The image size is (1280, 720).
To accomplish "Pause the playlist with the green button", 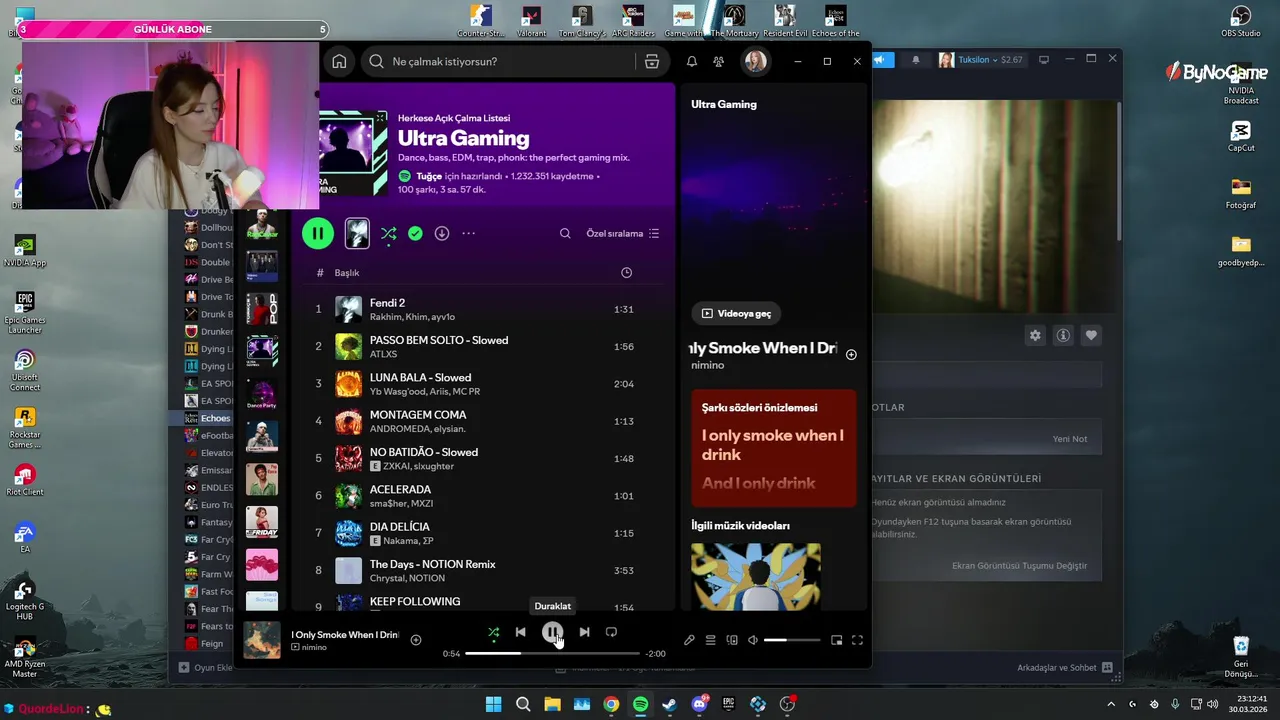I will tap(318, 233).
